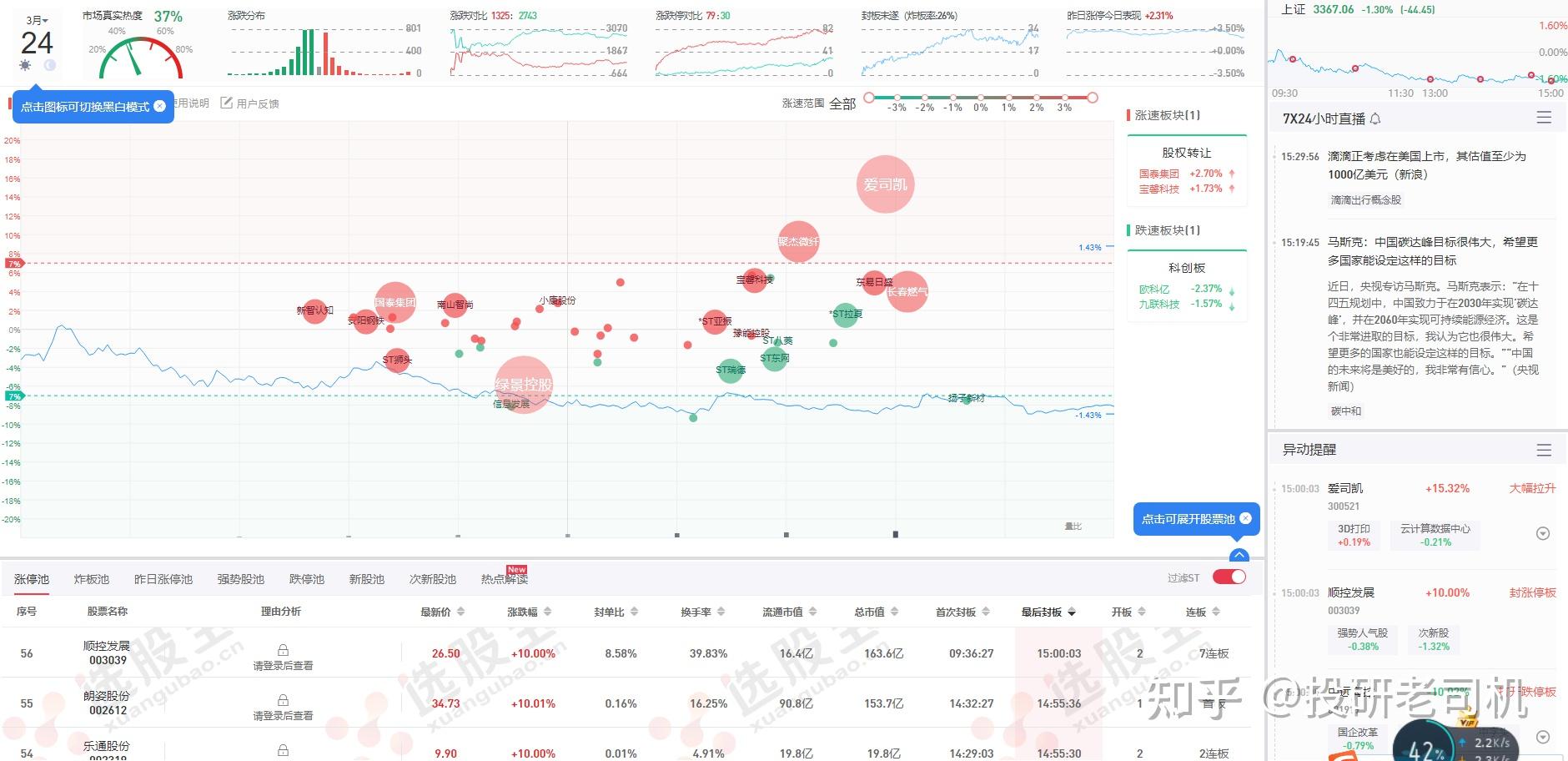Viewport: 1568px width, 761px height.
Task: Click the 0% speed slider stop
Action: [981, 98]
